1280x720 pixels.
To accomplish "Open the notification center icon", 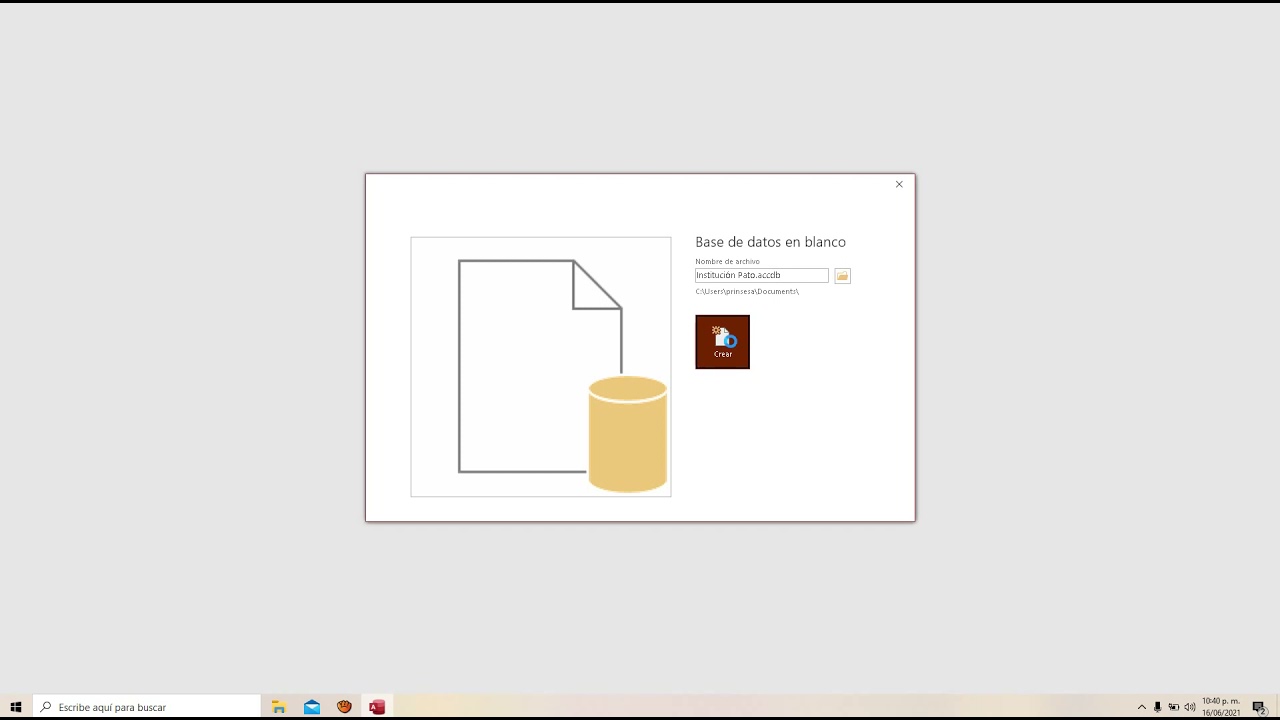I will [1260, 707].
